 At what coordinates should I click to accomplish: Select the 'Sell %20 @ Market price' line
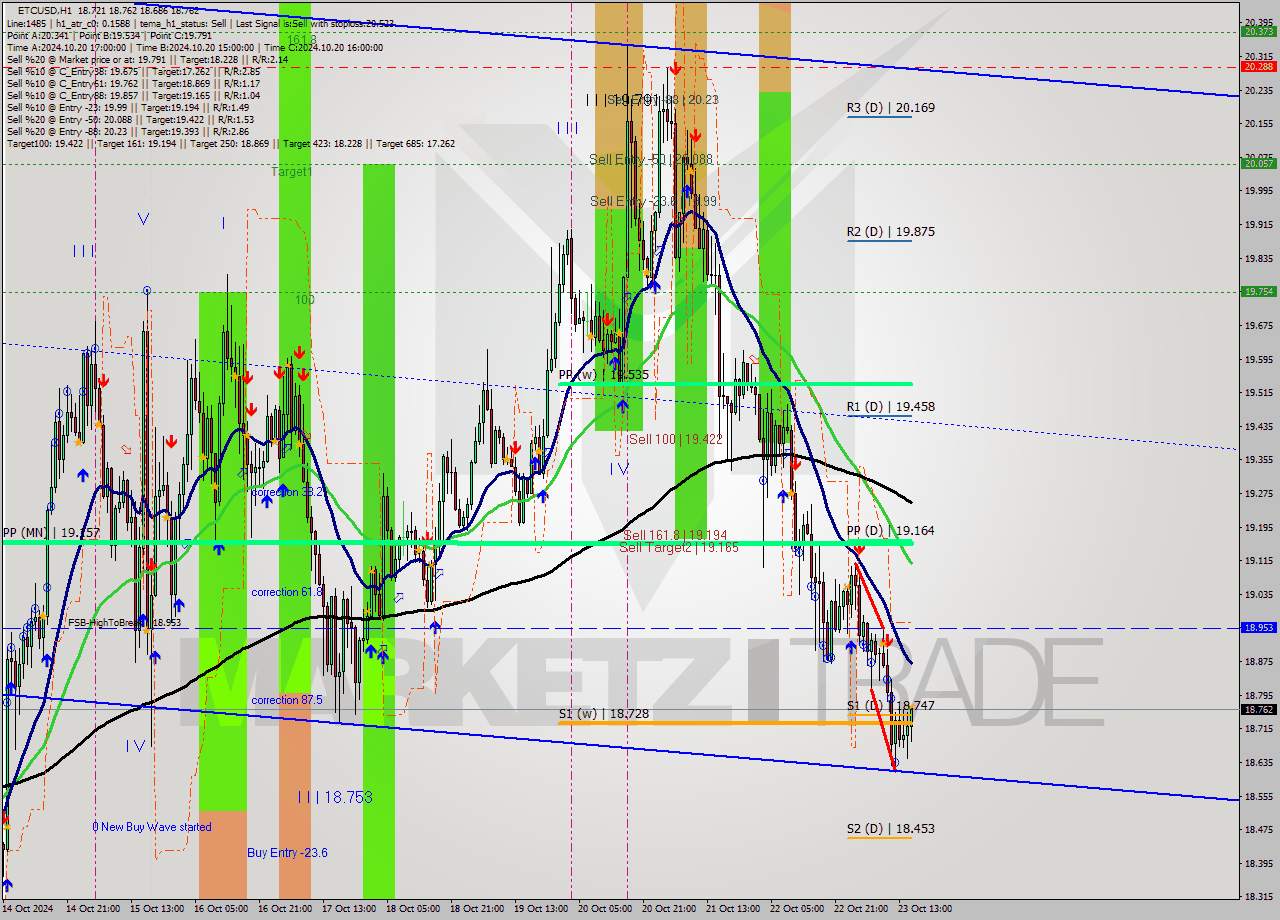click(x=147, y=59)
